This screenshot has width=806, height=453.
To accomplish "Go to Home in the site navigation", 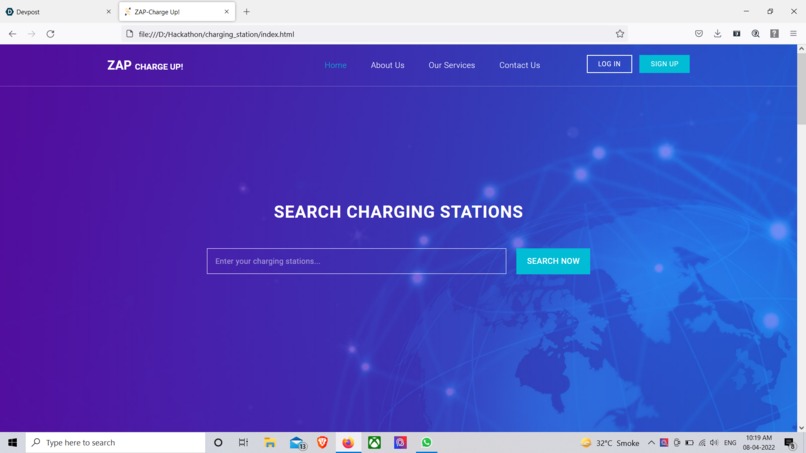I will click(x=336, y=65).
